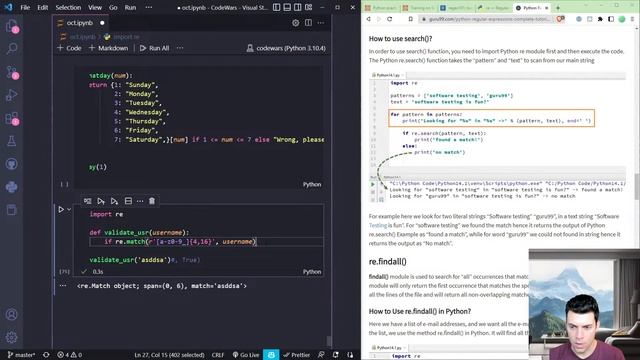Open notifications bell in status bar
This screenshot has width=640, height=360.
click(x=336, y=355)
